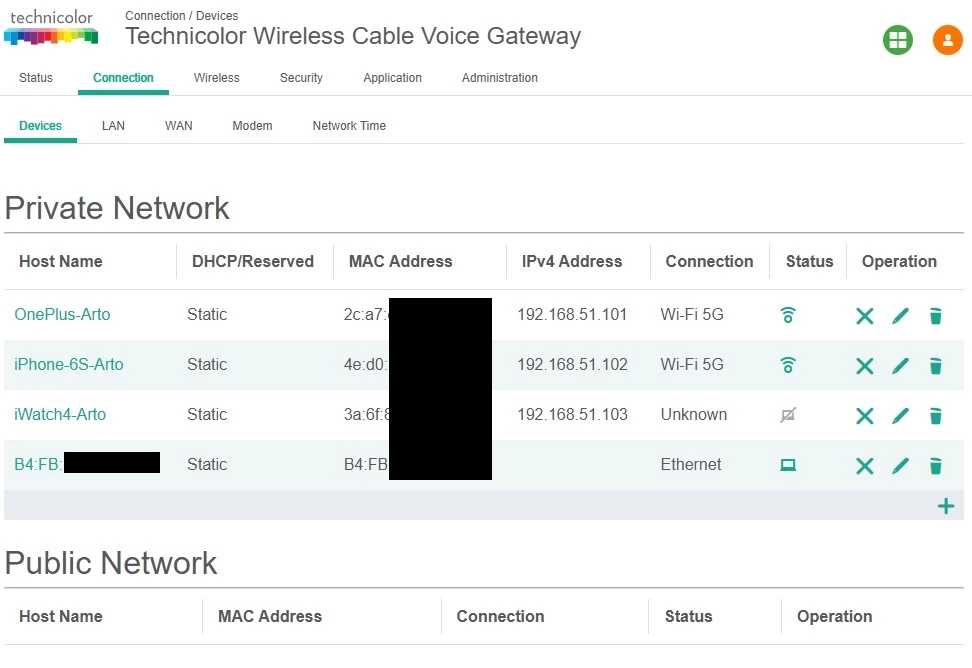
Task: Open the Network Time sub-tab
Action: [x=349, y=126]
